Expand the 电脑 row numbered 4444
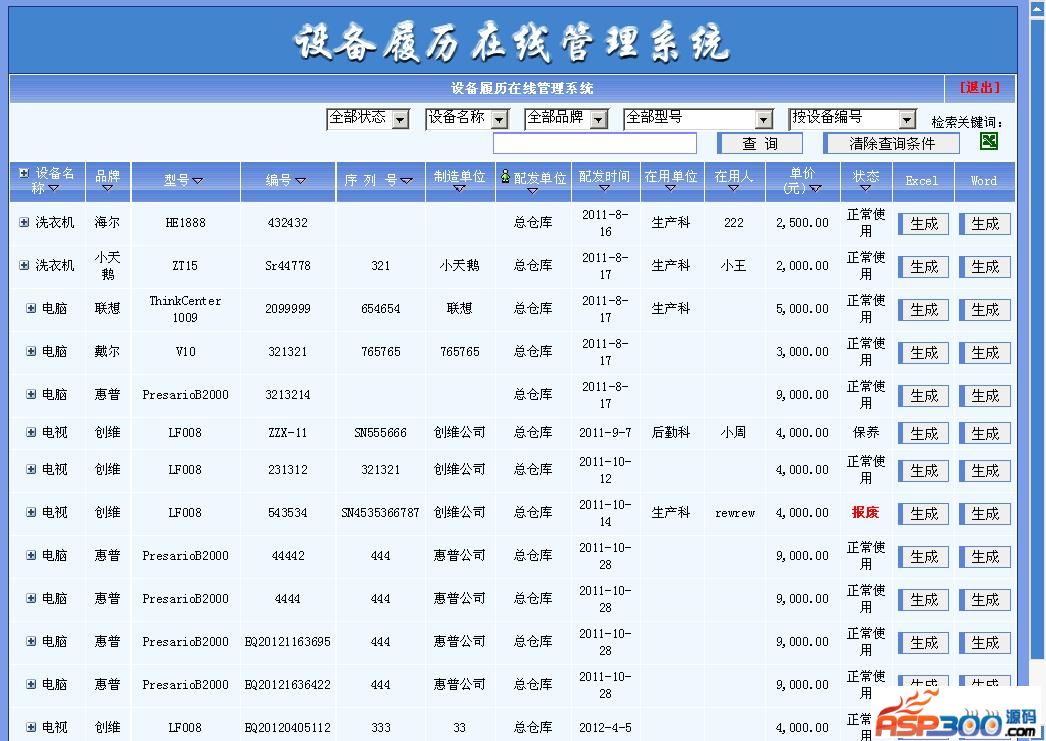1046x741 pixels. tap(31, 598)
